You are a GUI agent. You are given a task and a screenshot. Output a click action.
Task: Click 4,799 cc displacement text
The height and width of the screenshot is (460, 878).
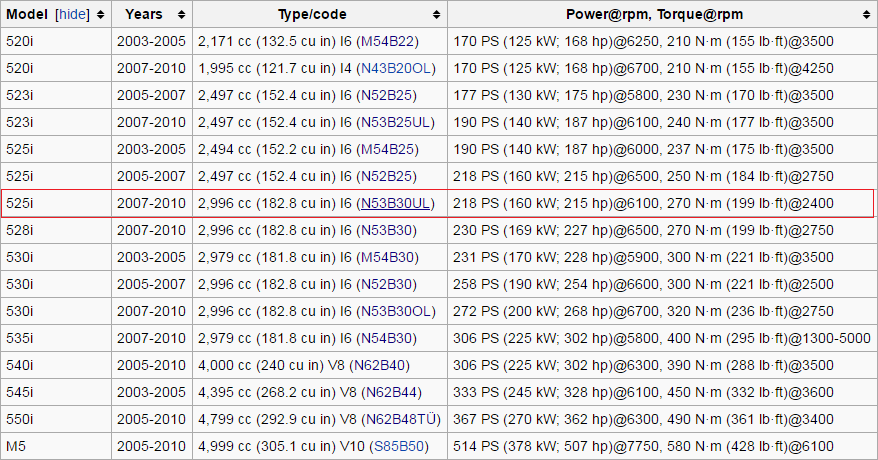pos(225,419)
